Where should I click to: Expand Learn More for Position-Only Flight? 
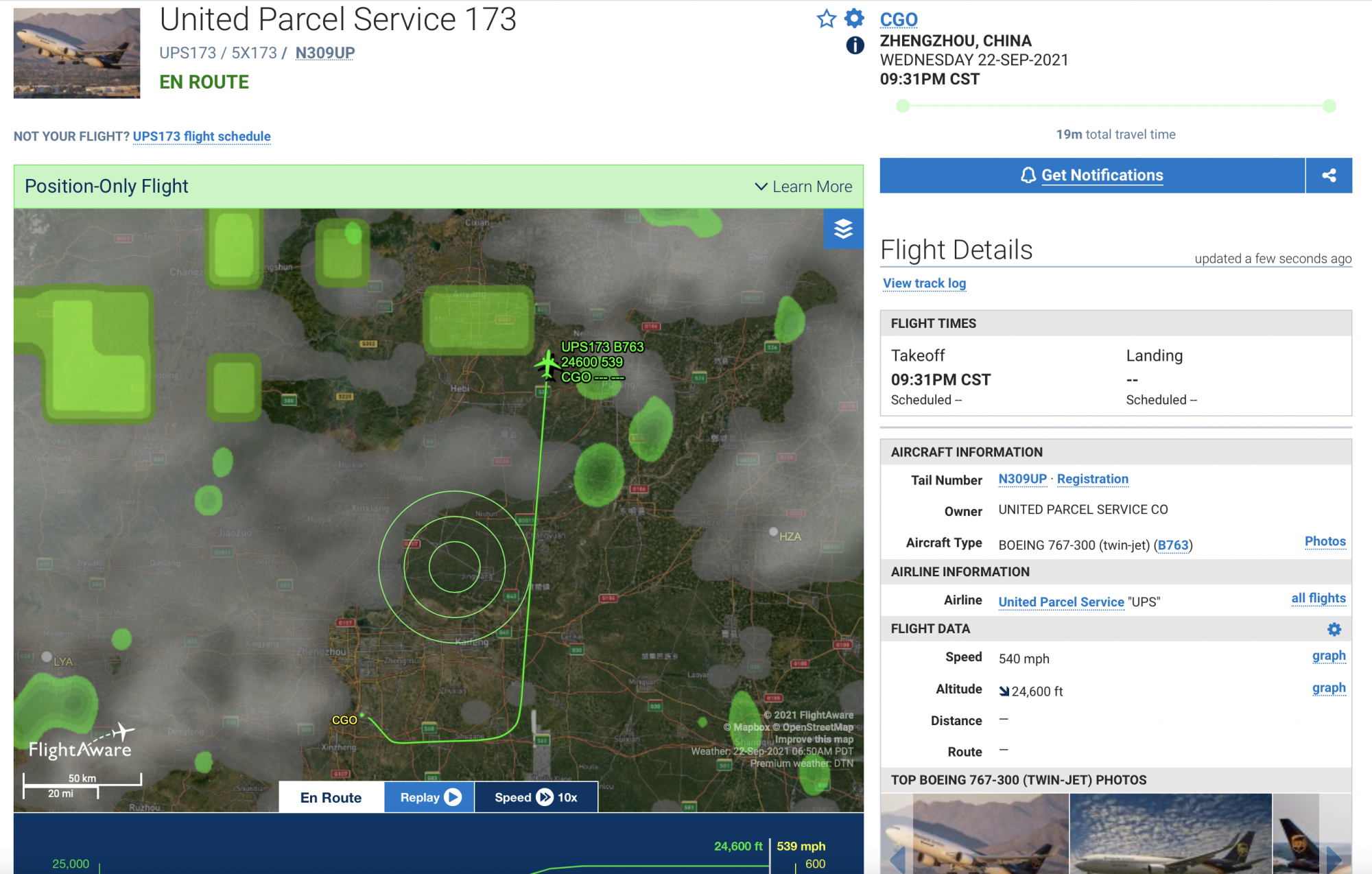(x=803, y=187)
